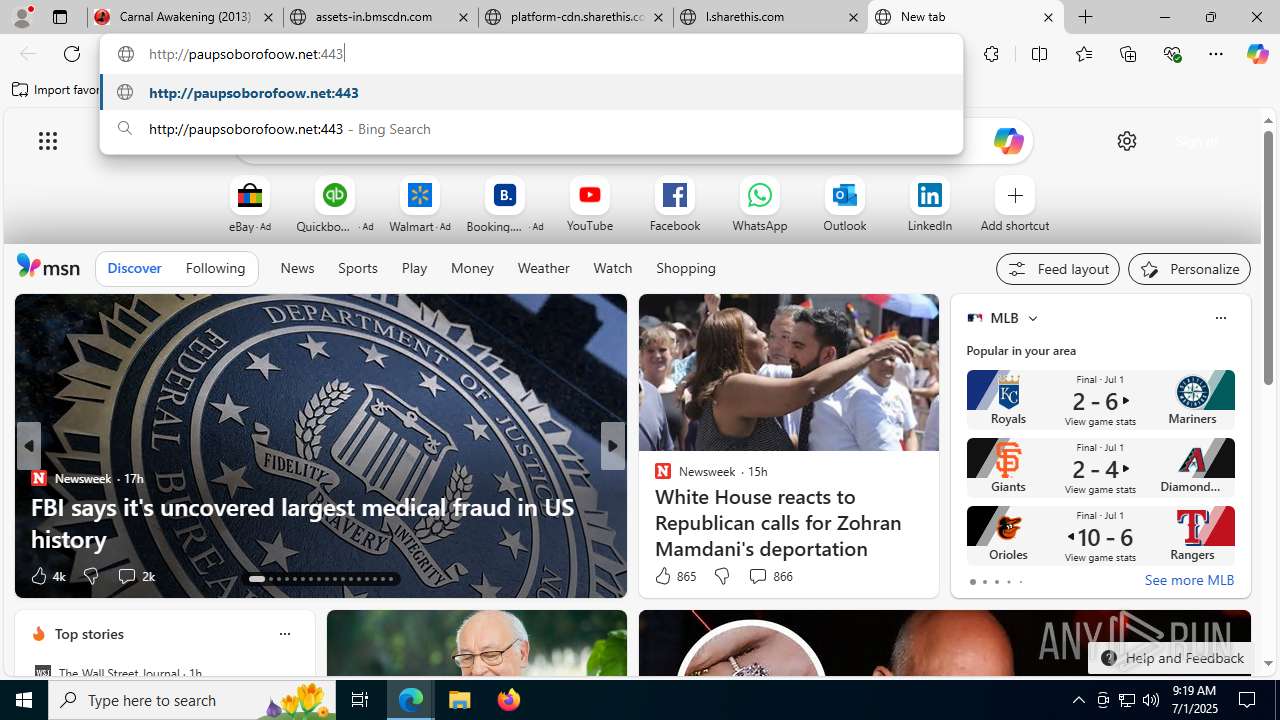Open a new tab with plus button
Screen dimensions: 1280x720
click(1085, 17)
